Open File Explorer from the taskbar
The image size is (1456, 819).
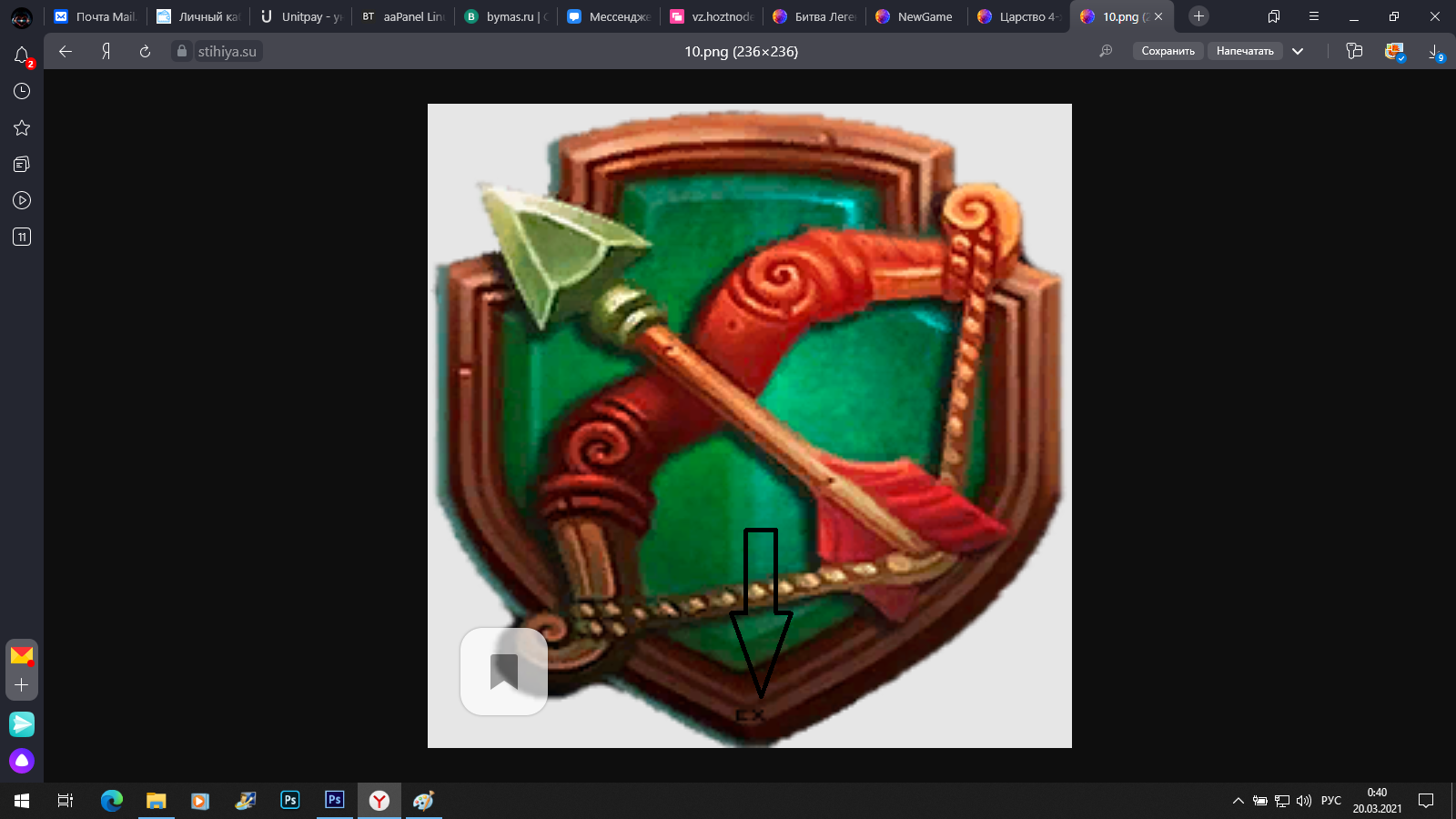click(x=157, y=801)
